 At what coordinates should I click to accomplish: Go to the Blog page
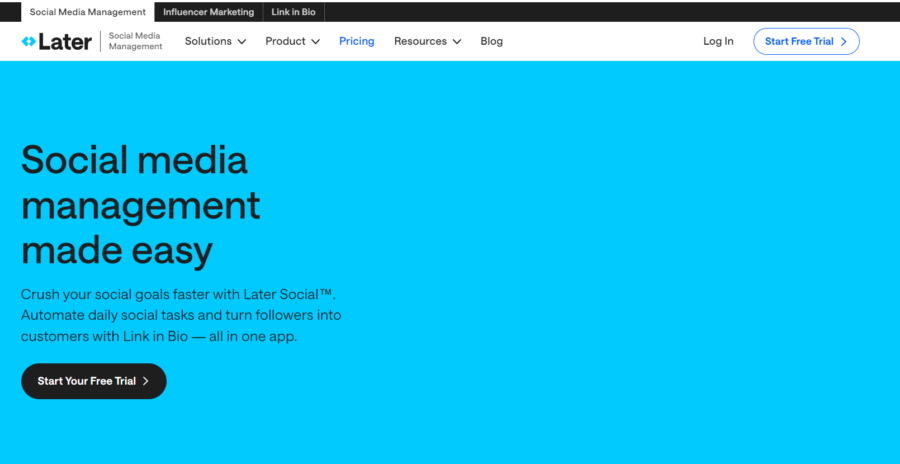491,42
